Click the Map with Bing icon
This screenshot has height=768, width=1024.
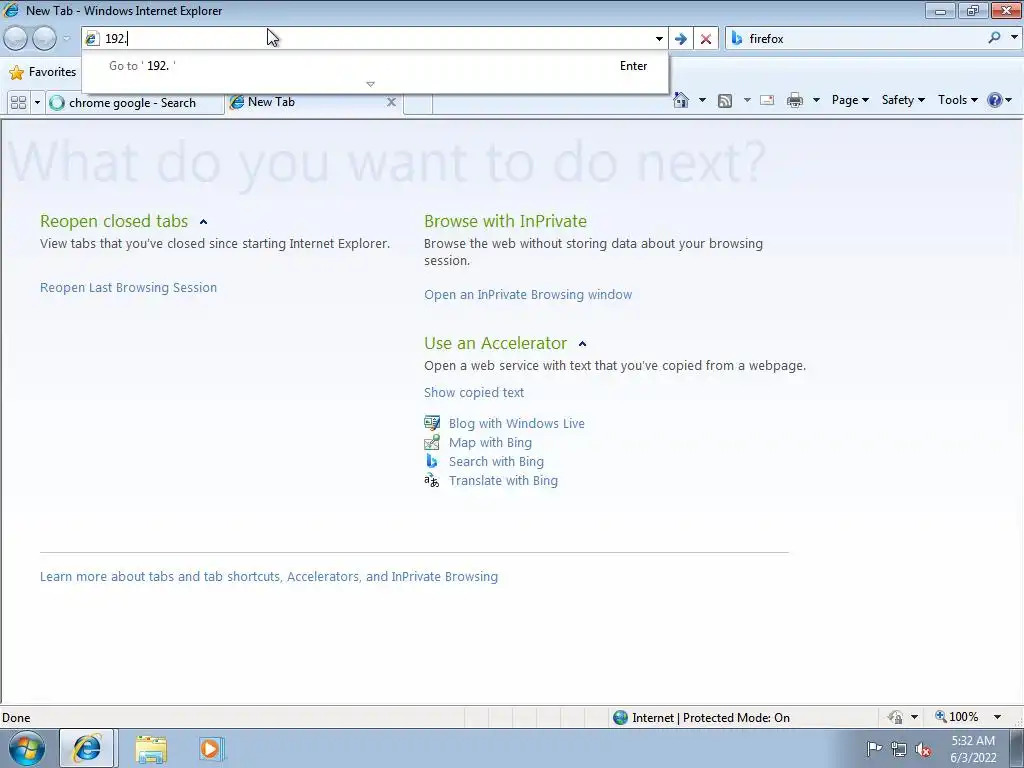coord(432,442)
